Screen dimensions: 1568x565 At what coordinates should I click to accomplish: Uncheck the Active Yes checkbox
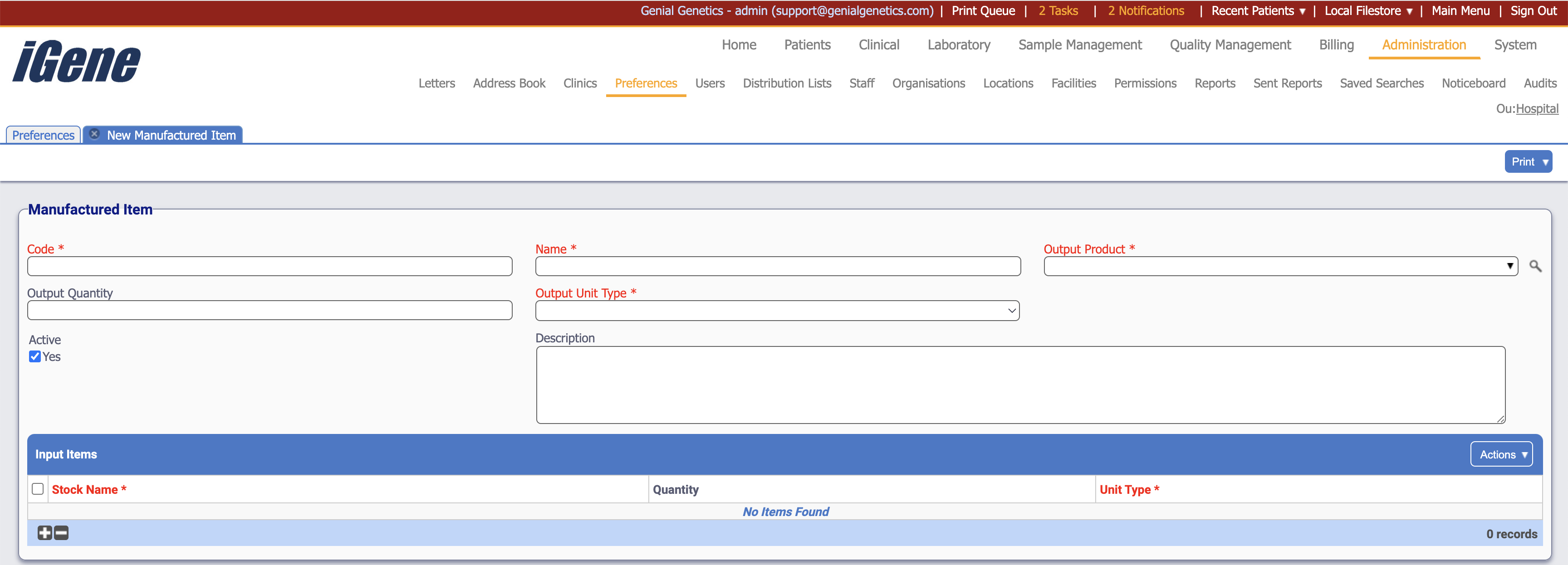tap(35, 357)
